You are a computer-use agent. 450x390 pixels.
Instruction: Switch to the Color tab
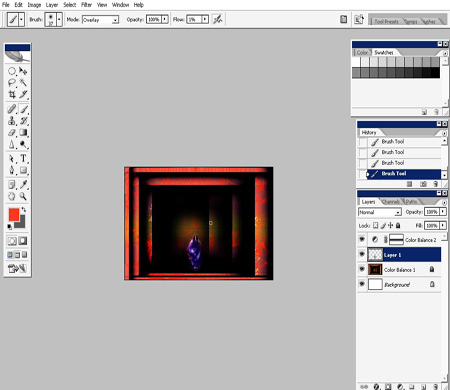362,52
